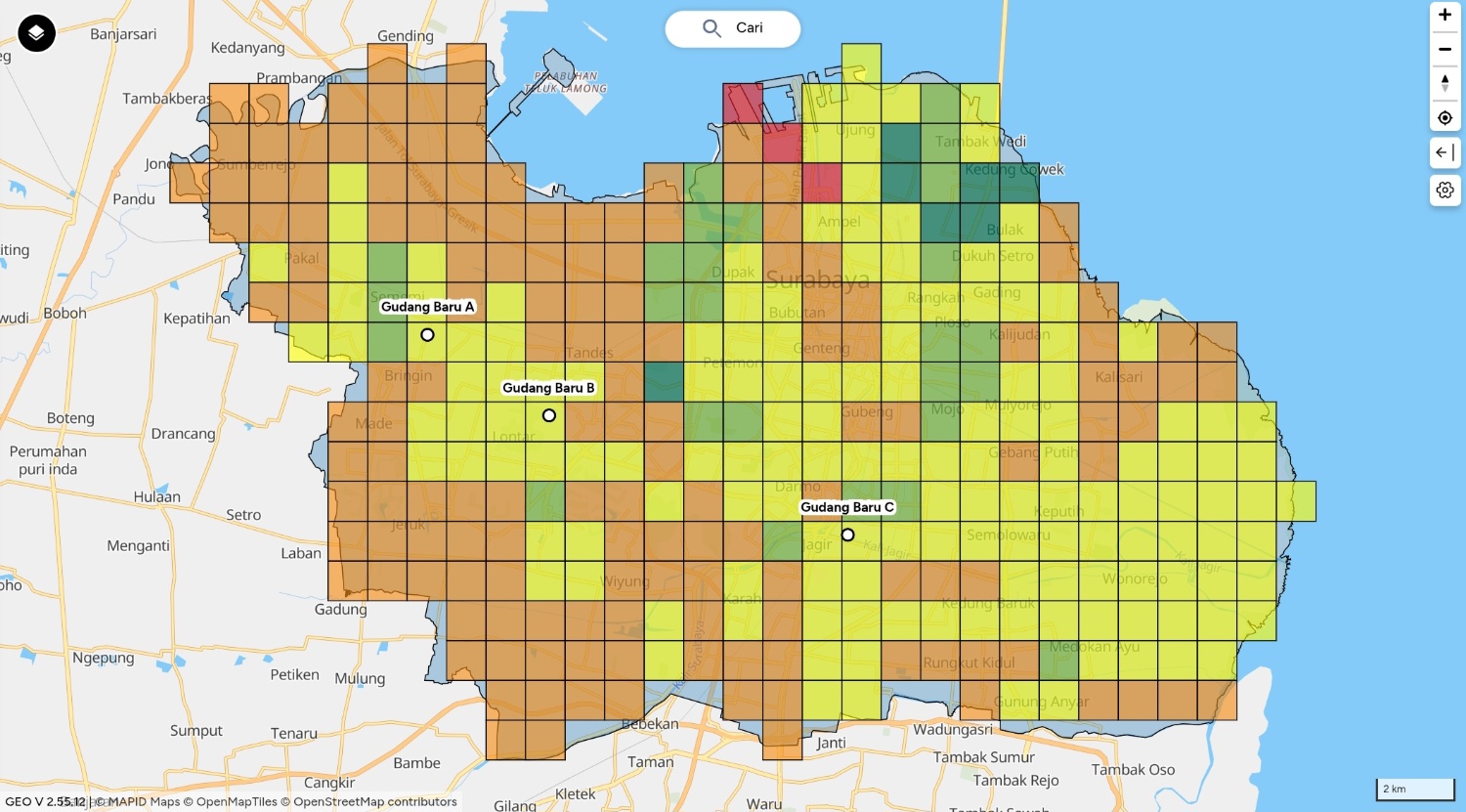Open OpenStreetMap contributors link
Image resolution: width=1466 pixels, height=812 pixels.
click(x=375, y=802)
